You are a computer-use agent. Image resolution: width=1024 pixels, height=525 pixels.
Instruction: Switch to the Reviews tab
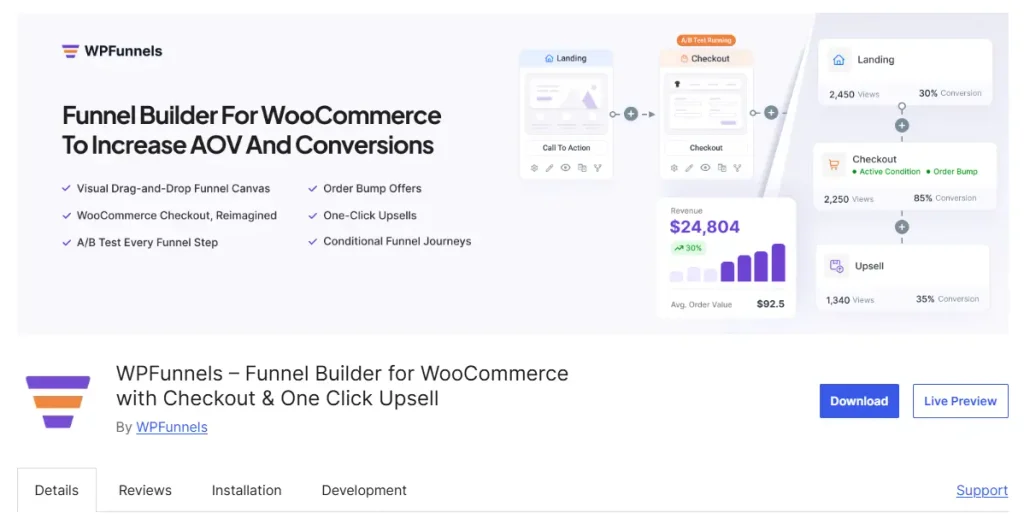coord(145,490)
